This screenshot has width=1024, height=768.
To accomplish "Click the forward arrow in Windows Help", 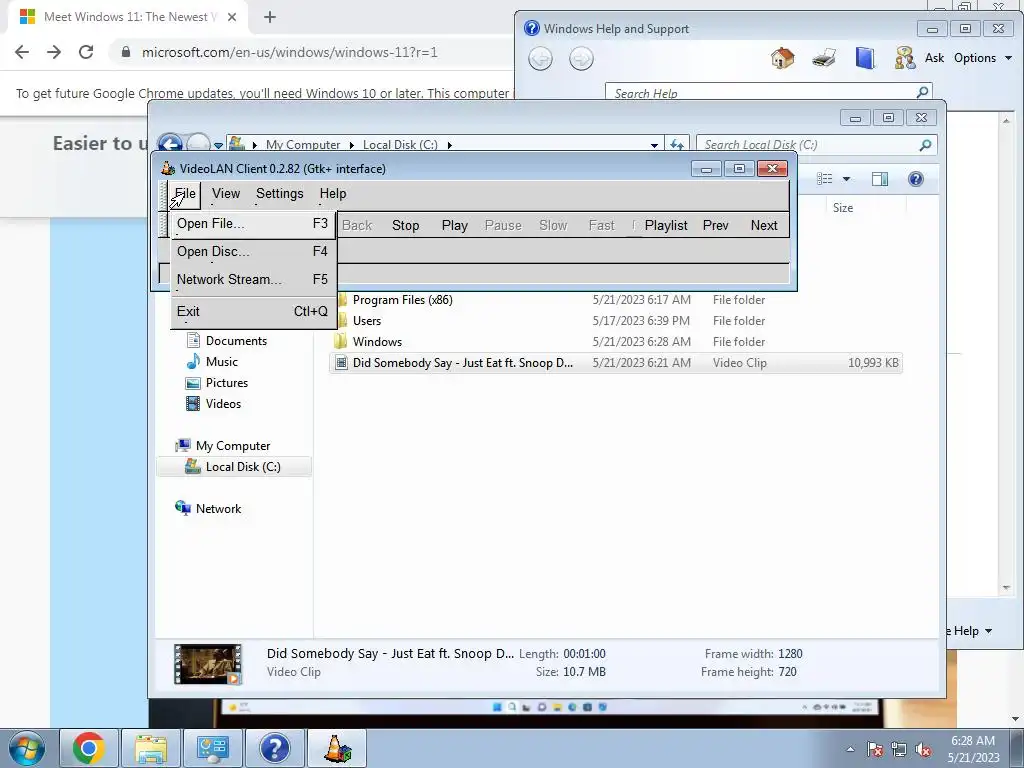I will [581, 59].
